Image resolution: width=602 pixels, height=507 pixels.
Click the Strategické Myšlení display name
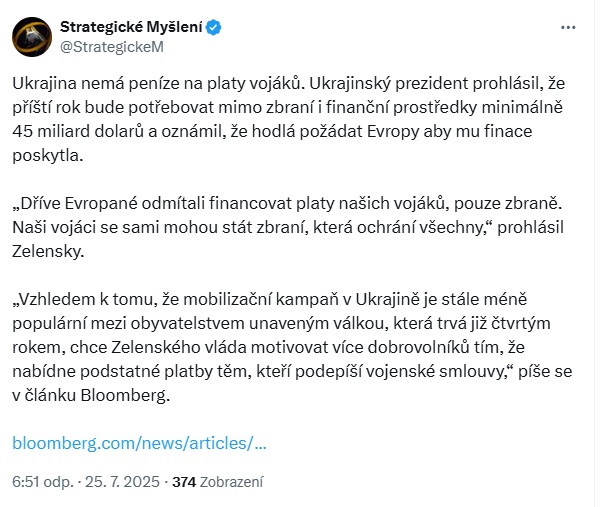[131, 27]
